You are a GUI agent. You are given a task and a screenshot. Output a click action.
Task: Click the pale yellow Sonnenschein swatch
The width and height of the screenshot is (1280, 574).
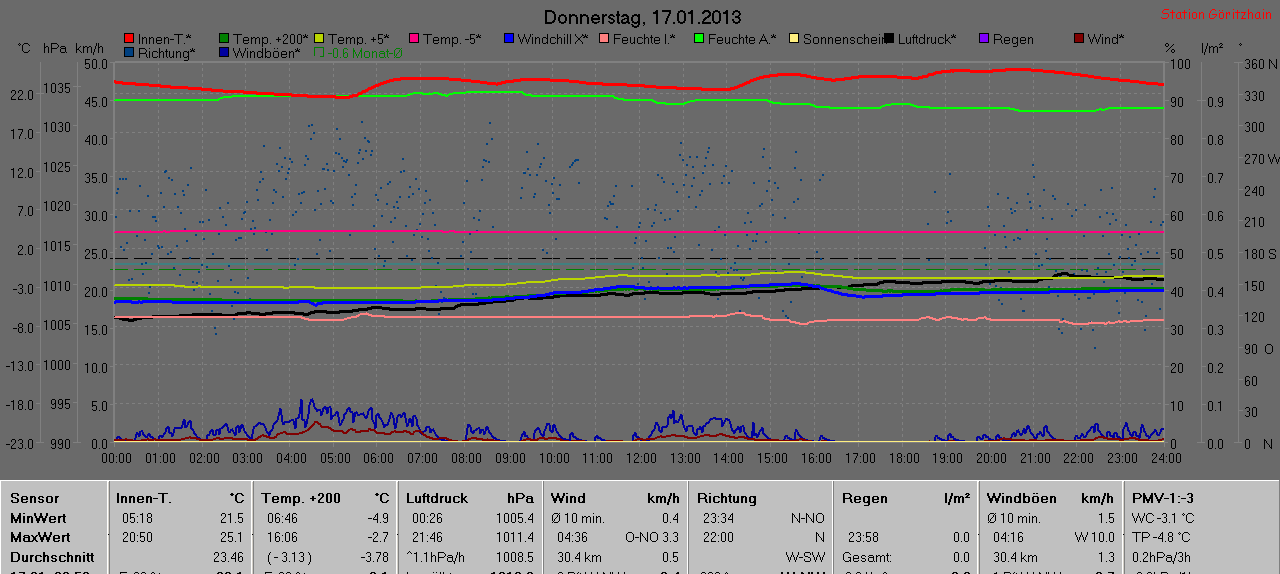tap(793, 39)
